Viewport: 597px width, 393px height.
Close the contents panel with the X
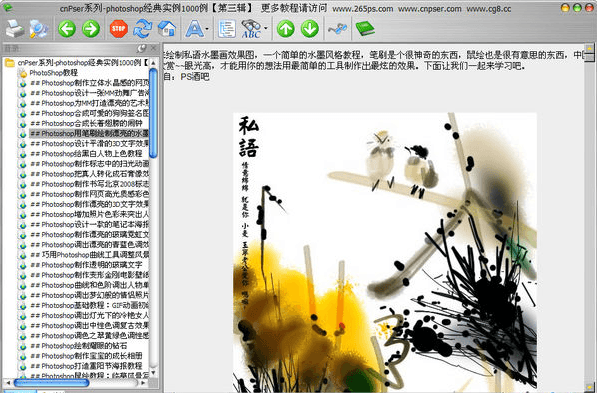[154, 48]
